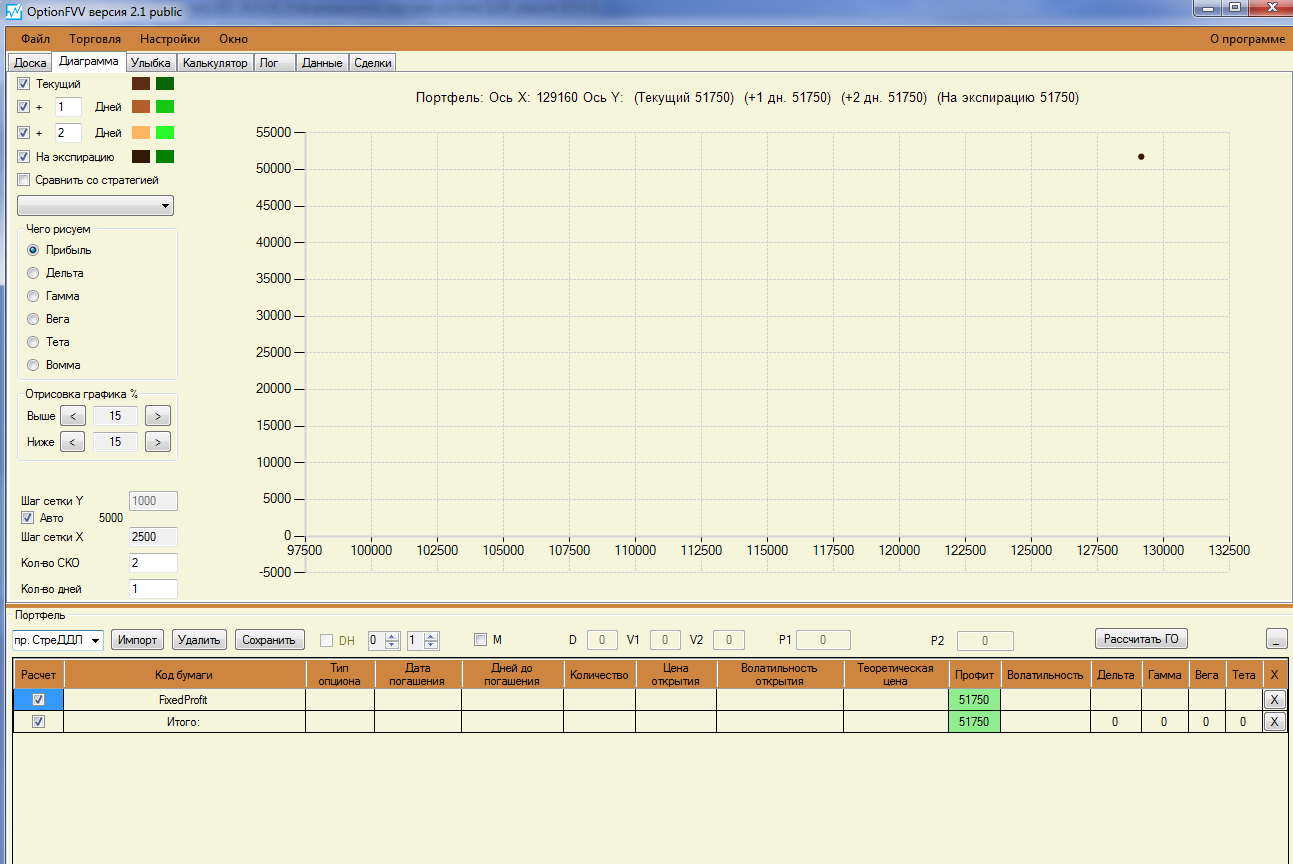Select the Дельта radio button

coord(33,273)
